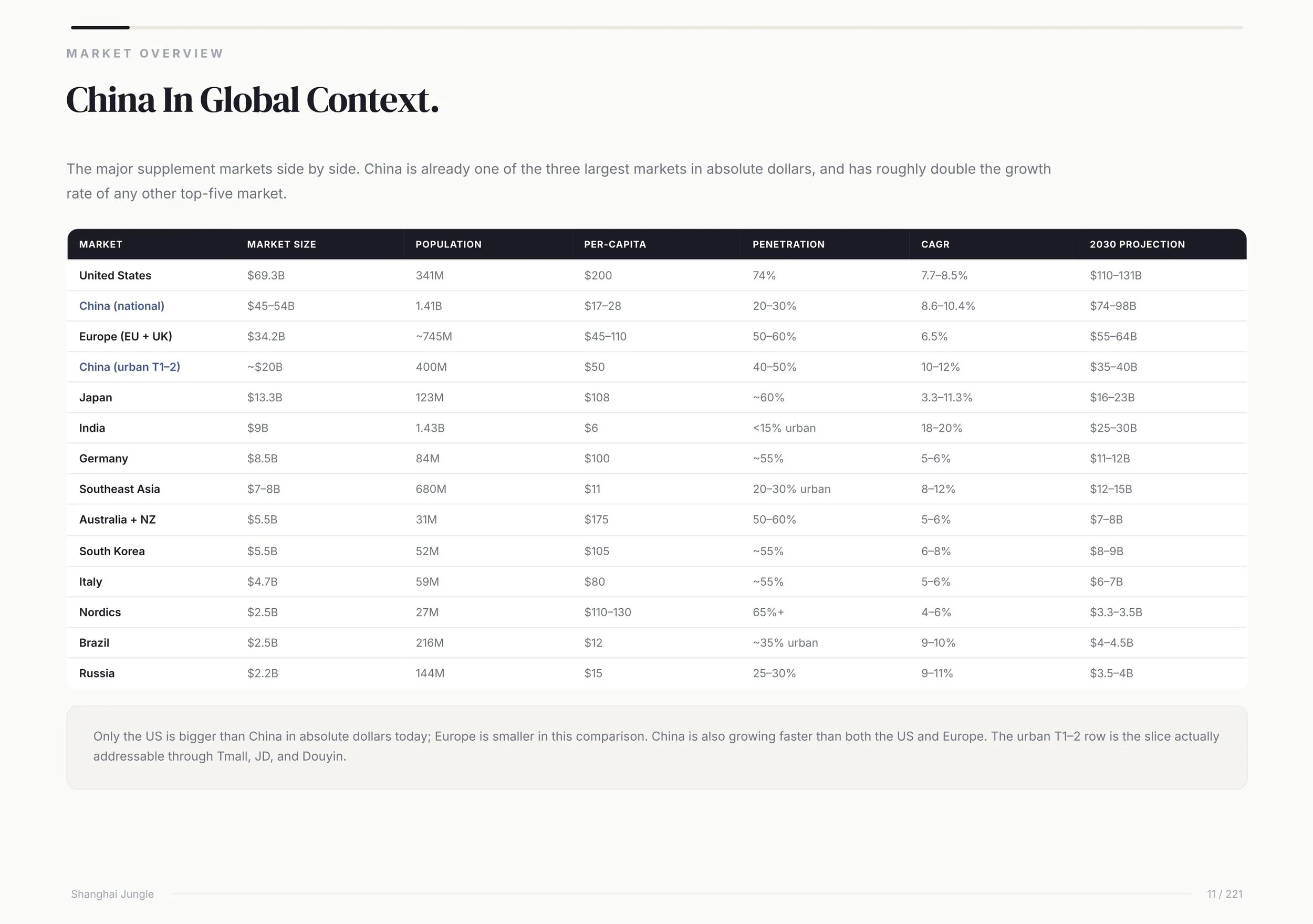Click the Market Size column header
This screenshot has width=1313, height=924.
282,244
